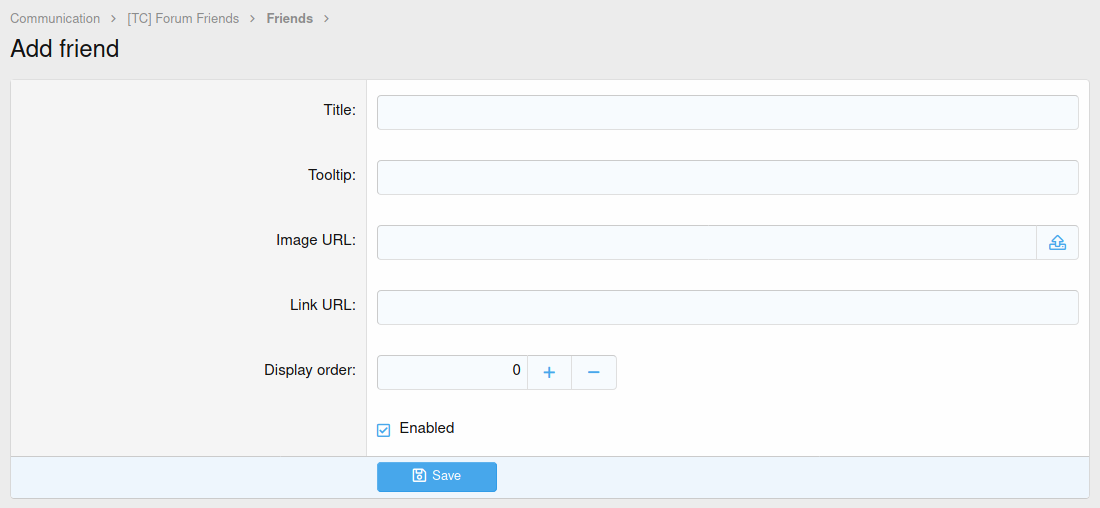The height and width of the screenshot is (508, 1100).
Task: Increase display order with plus icon
Action: click(x=549, y=372)
